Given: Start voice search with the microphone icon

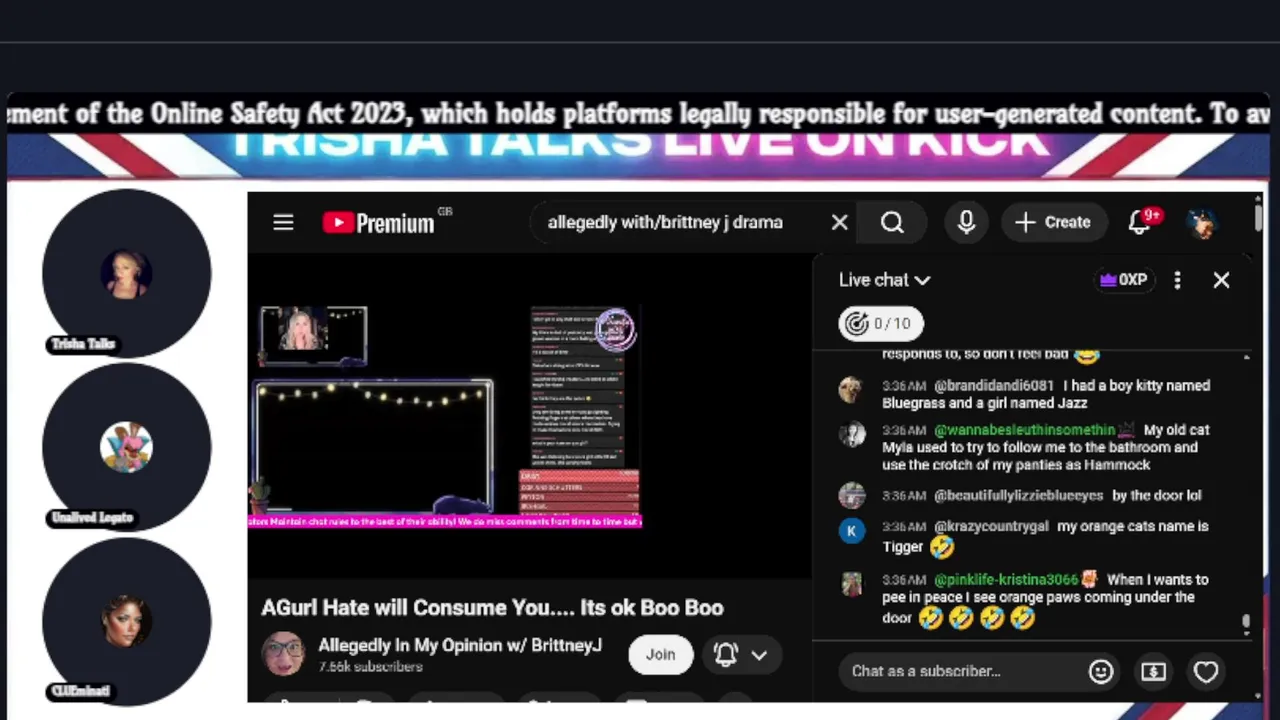Looking at the screenshot, I should [966, 222].
